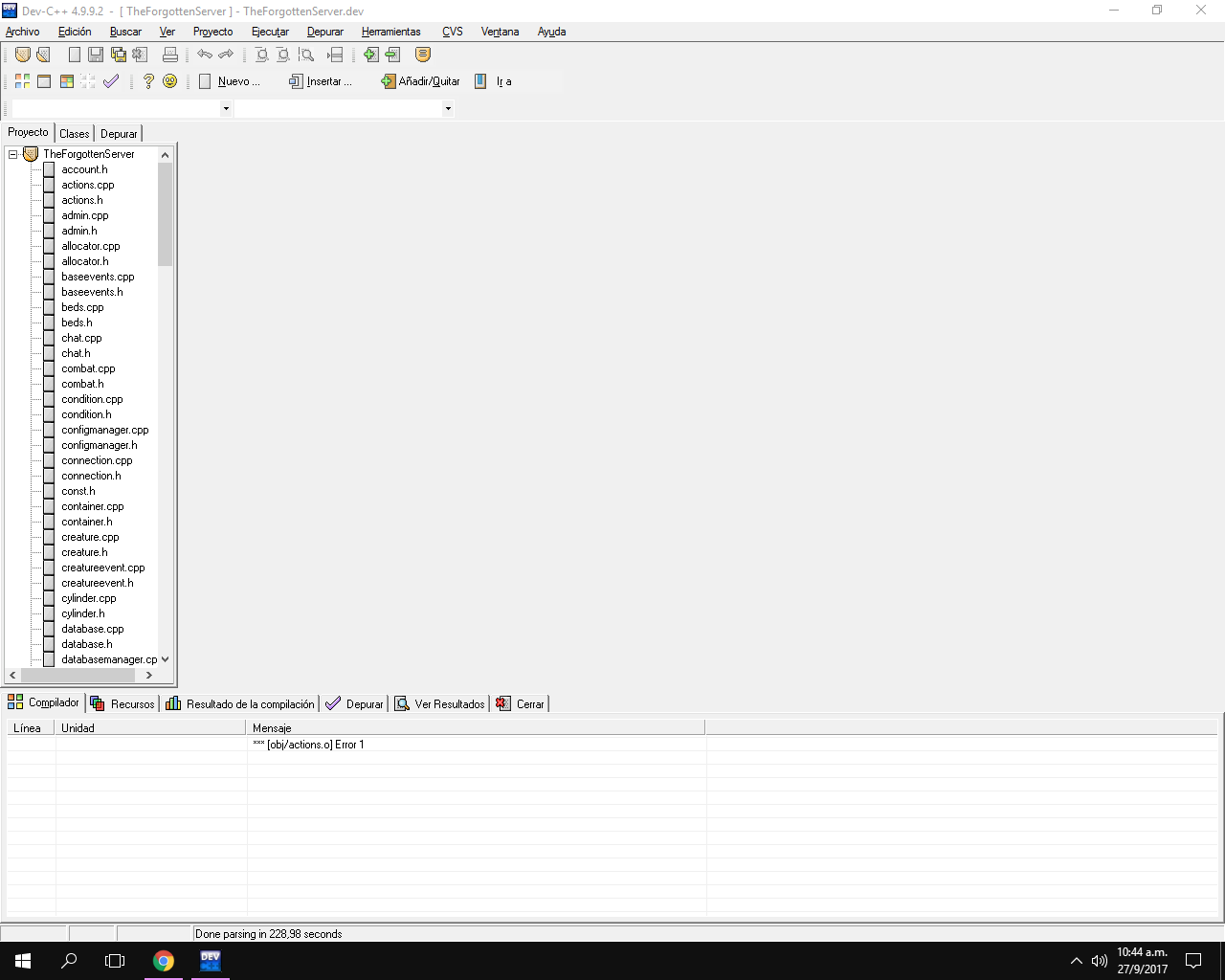Click the Mensaje column header
The height and width of the screenshot is (980, 1225).
point(476,728)
